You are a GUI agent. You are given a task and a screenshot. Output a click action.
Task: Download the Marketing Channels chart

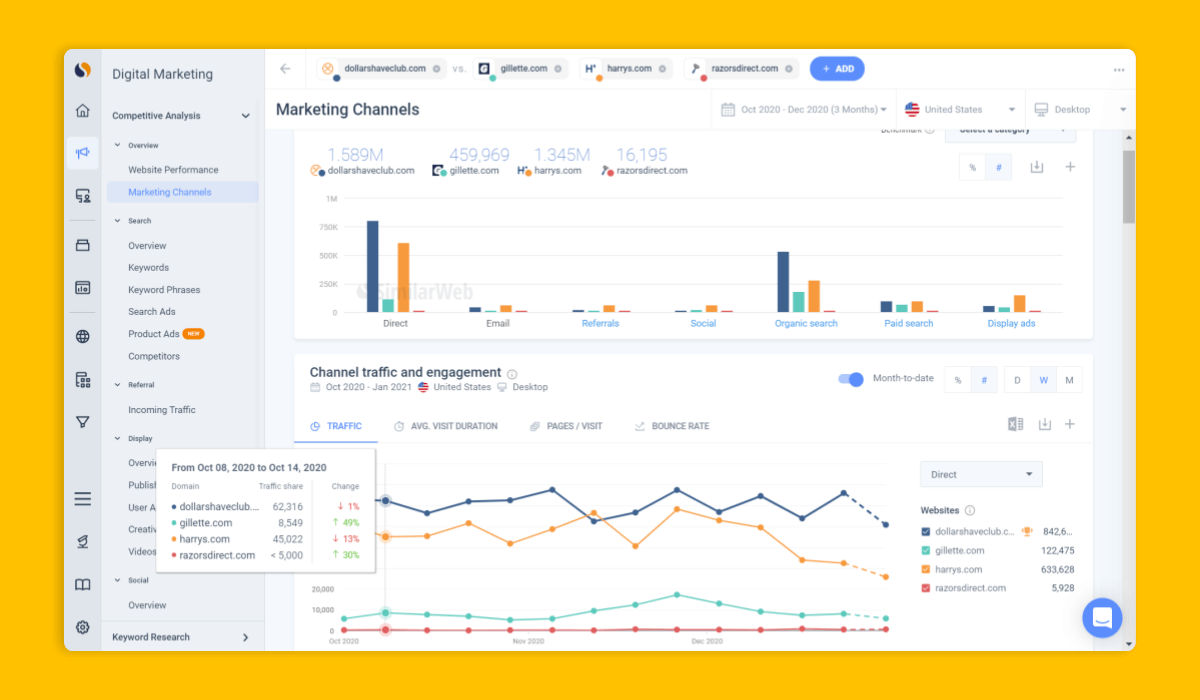pyautogui.click(x=1037, y=167)
